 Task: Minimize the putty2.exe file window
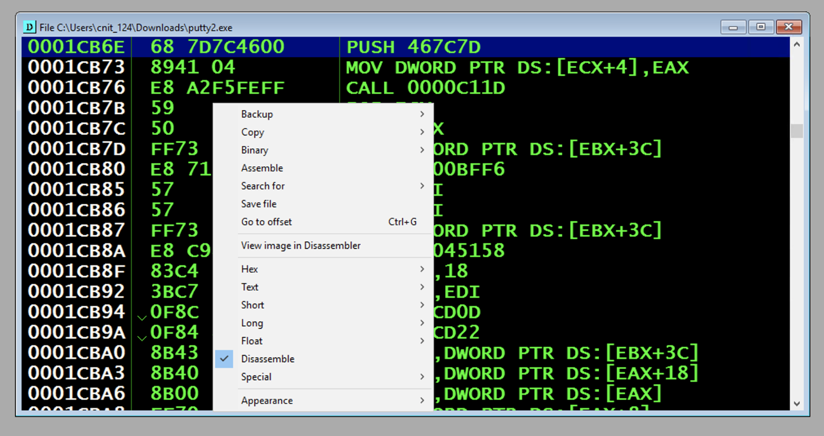point(734,27)
